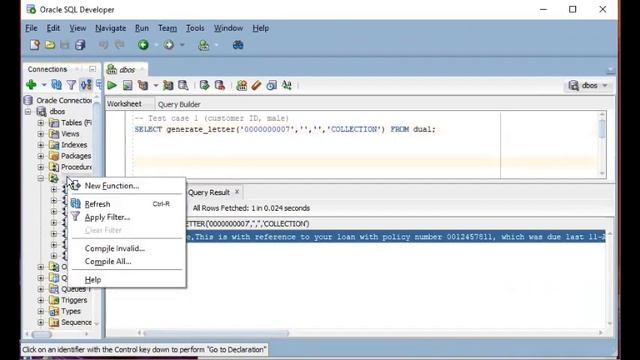Choose Compile Invalid in context menu

tap(127, 248)
